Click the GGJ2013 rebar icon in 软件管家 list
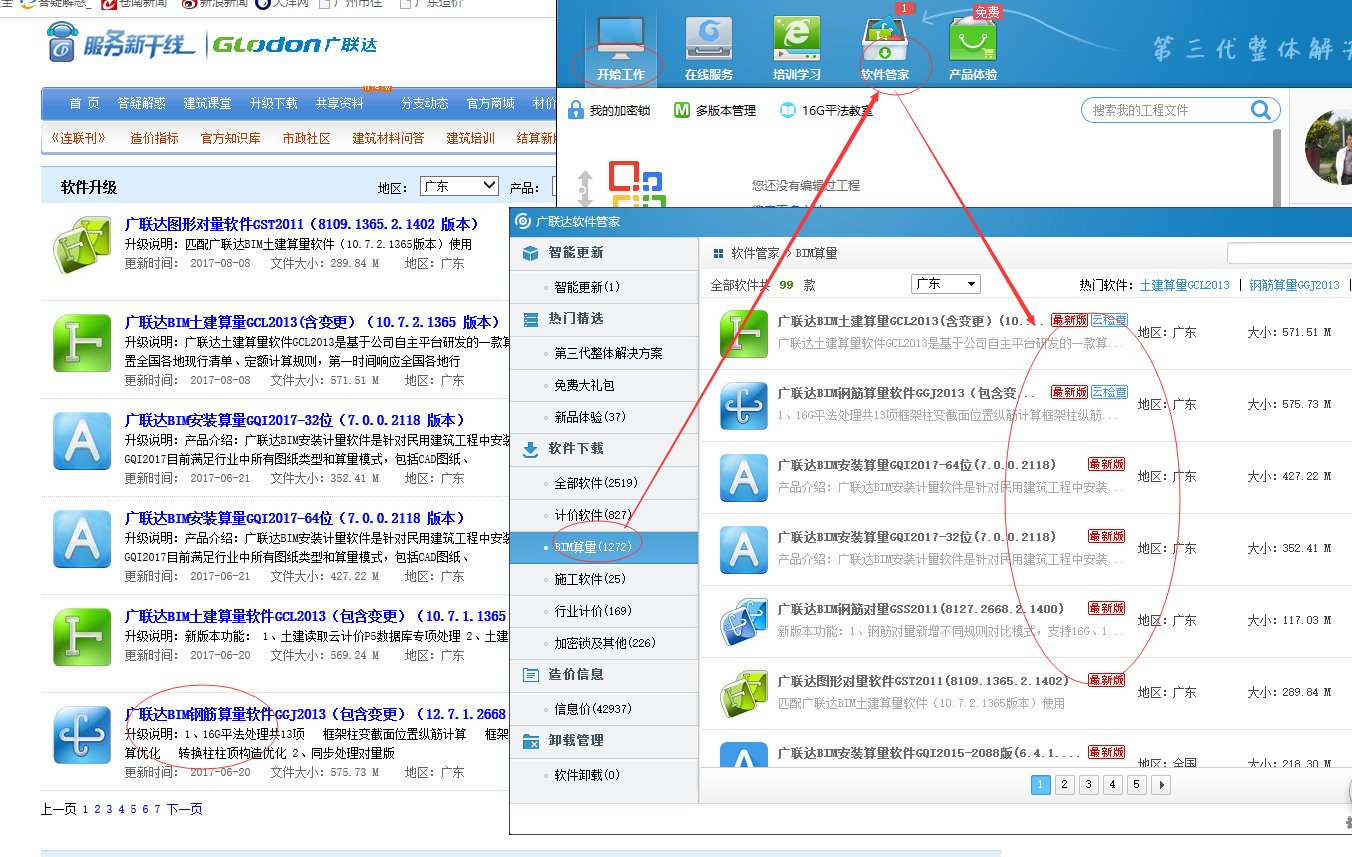1352x857 pixels. [x=744, y=405]
